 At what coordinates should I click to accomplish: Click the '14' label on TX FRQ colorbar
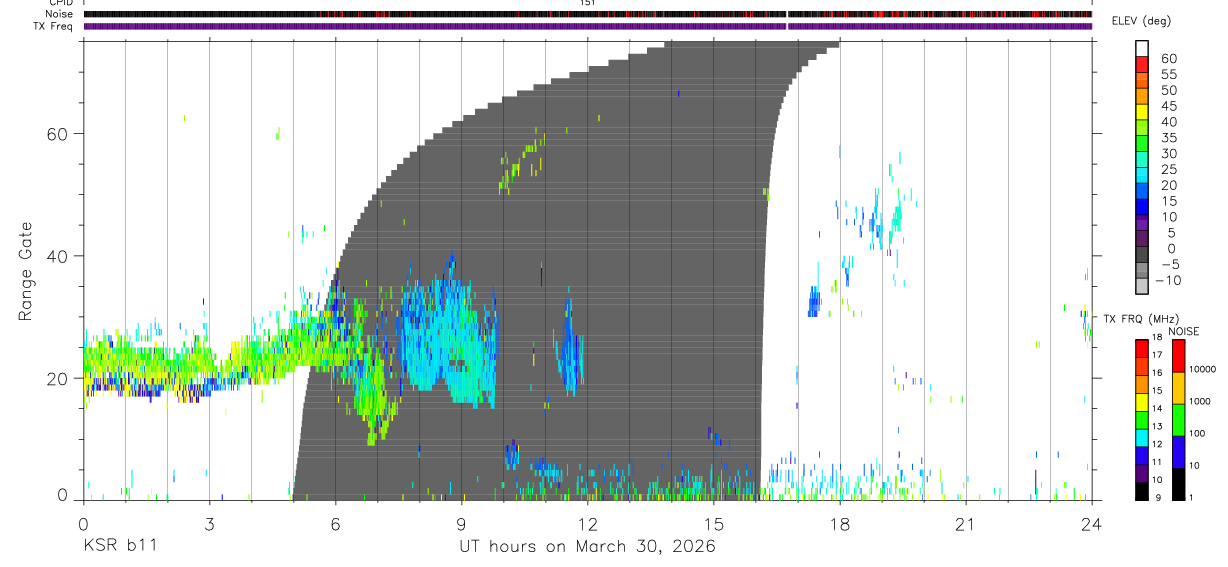[1159, 408]
